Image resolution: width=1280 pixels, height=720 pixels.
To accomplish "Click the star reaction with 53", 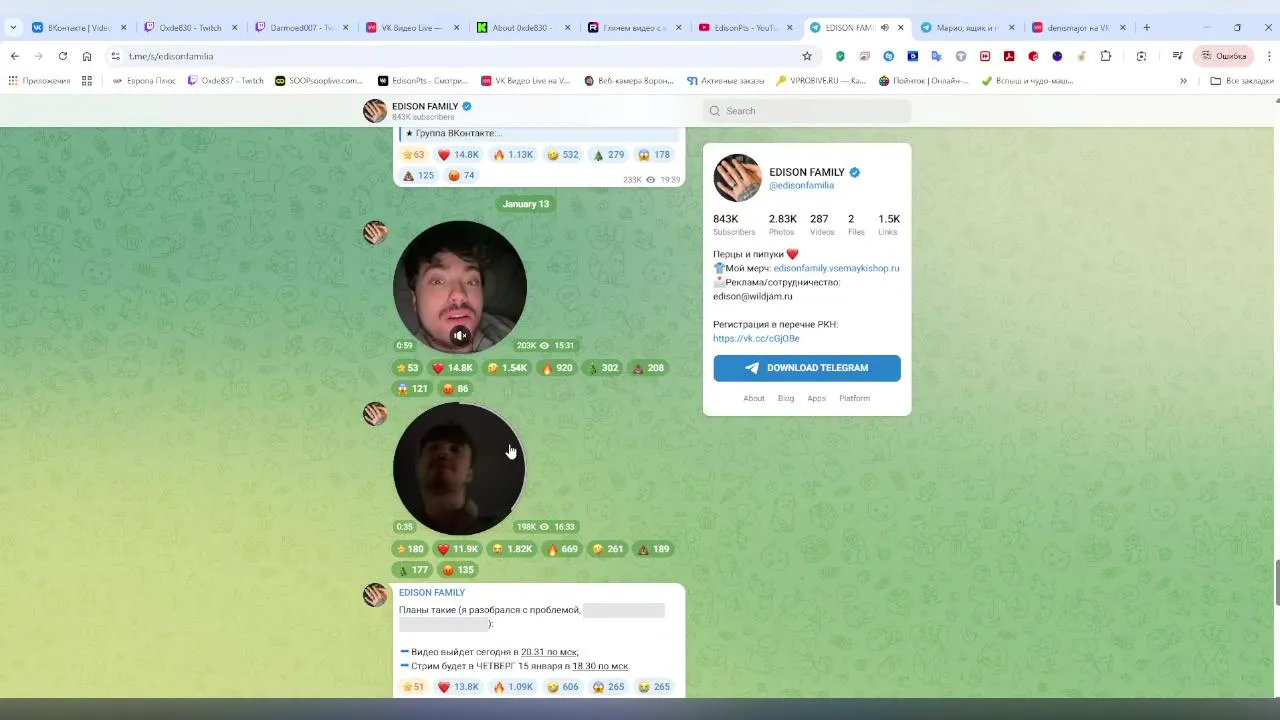I will 408,368.
